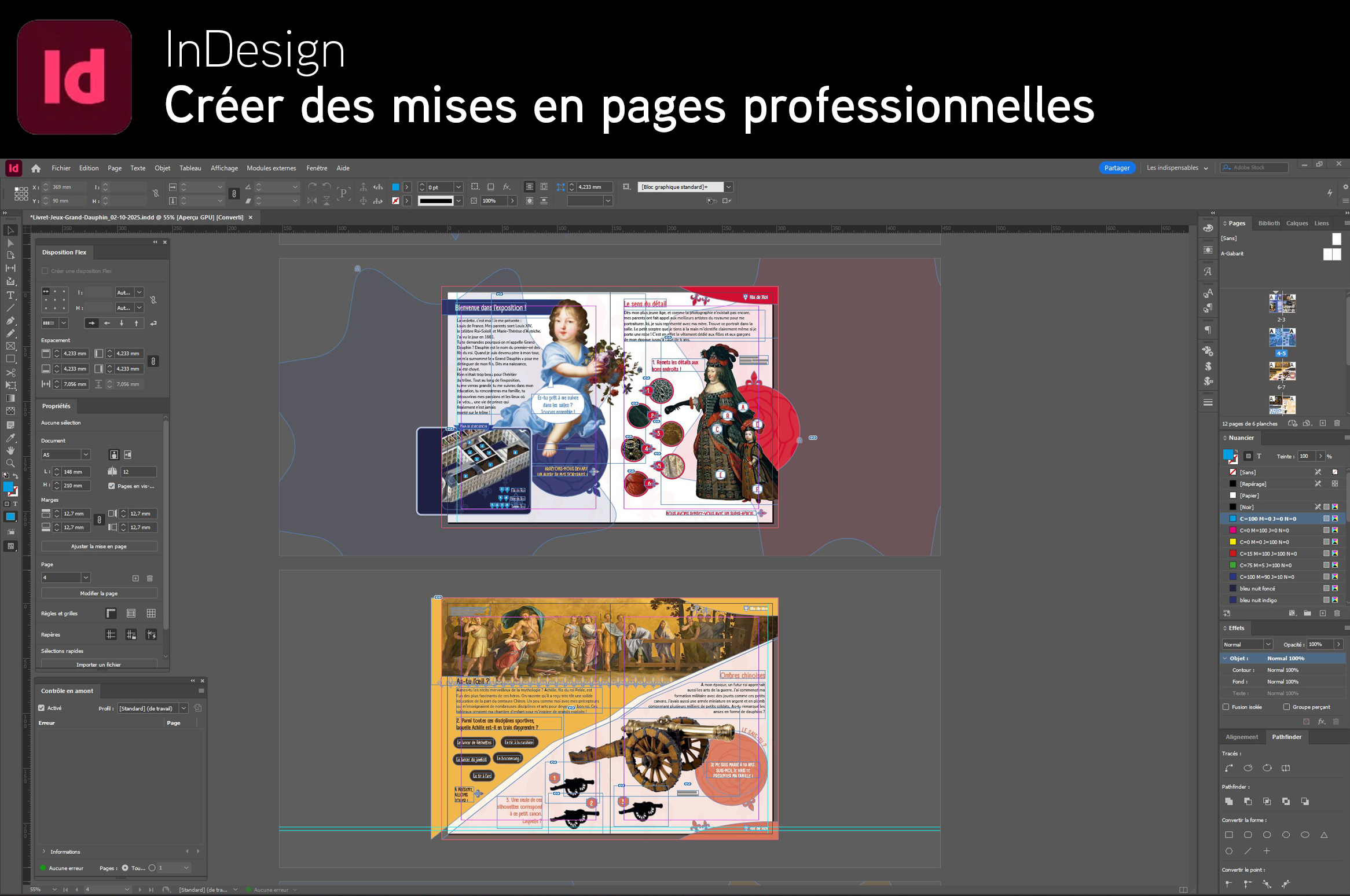The image size is (1350, 896).
Task: Swap fill and stroke arrows in toolbar
Action: [16, 476]
